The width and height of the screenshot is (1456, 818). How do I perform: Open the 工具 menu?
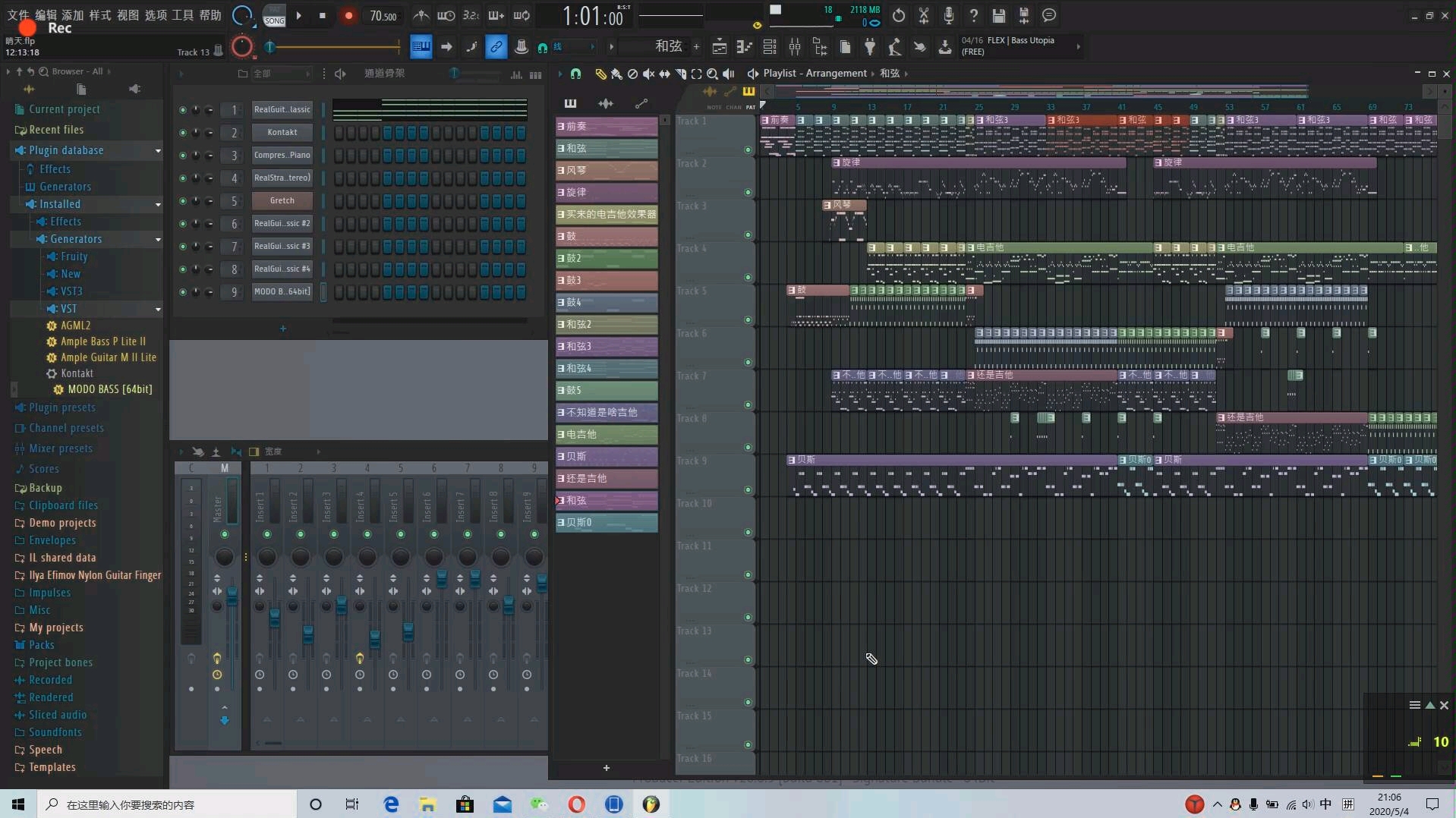click(x=183, y=14)
